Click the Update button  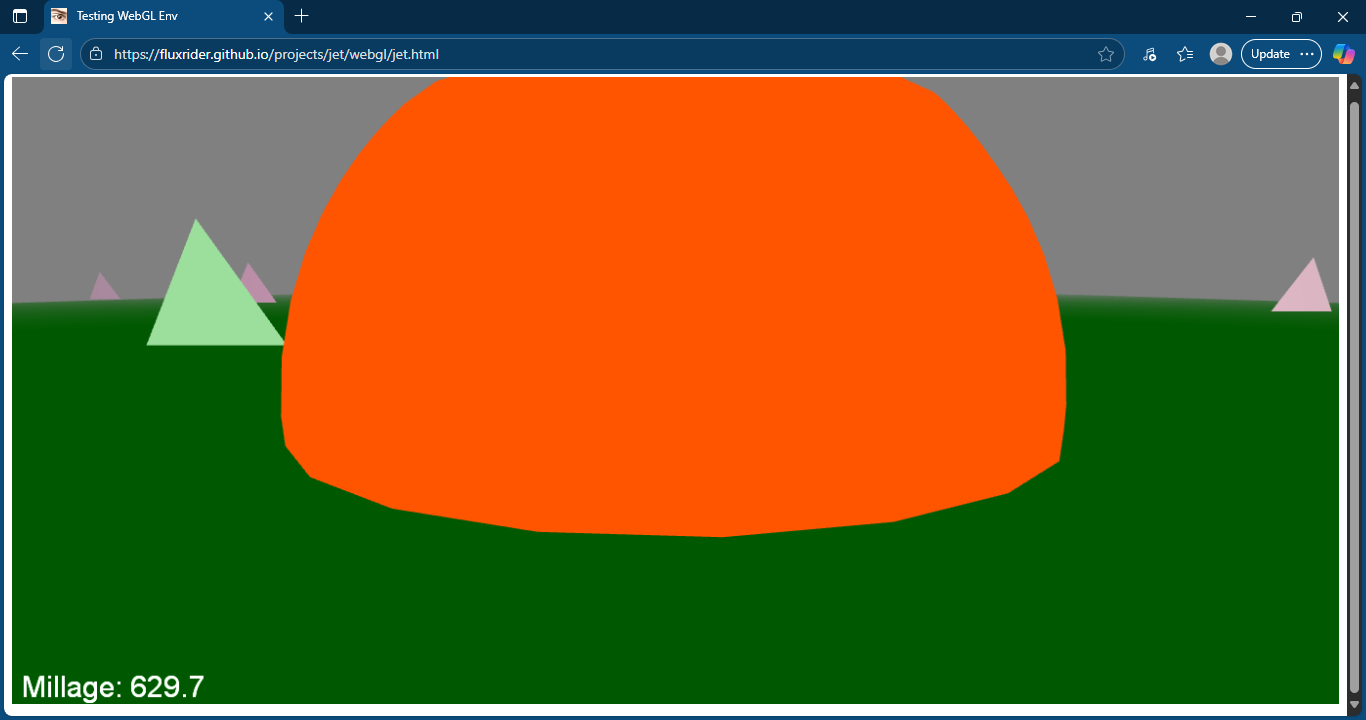(1270, 54)
